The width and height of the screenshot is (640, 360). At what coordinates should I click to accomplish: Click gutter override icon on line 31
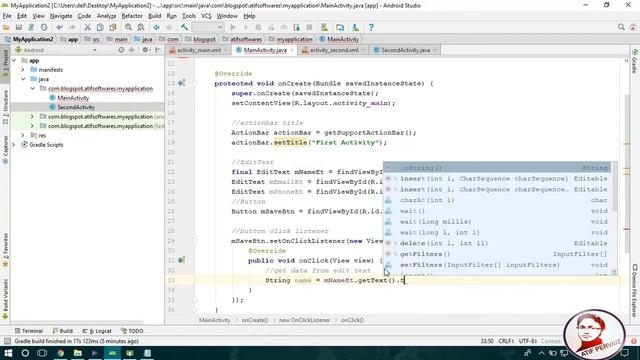click(x=182, y=260)
